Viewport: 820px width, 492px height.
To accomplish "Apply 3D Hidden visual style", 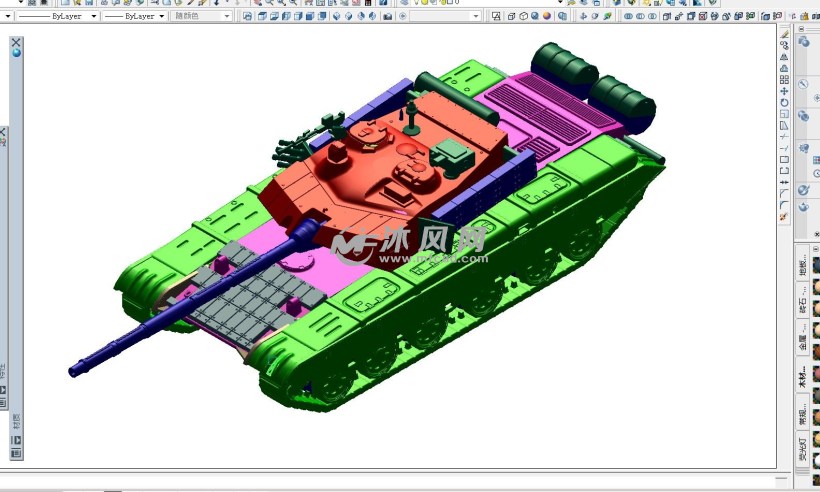I will pos(523,16).
